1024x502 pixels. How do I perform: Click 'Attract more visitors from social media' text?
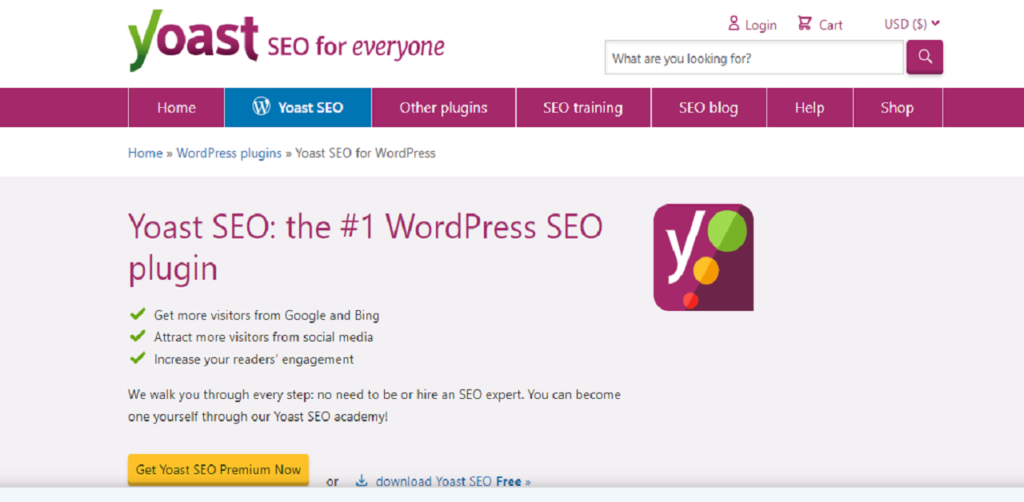[x=264, y=337]
